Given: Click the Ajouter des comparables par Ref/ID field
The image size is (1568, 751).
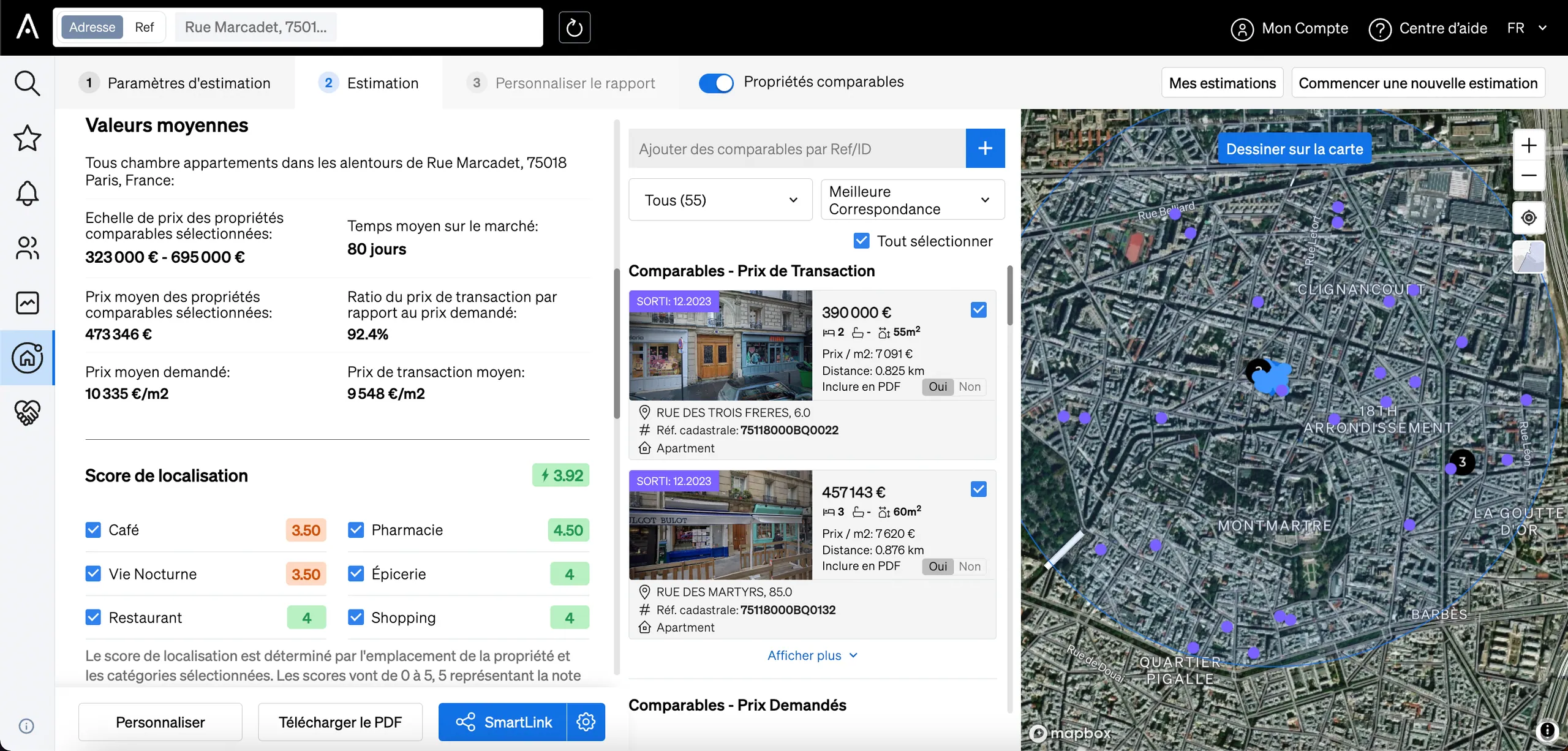Looking at the screenshot, I should 797,148.
